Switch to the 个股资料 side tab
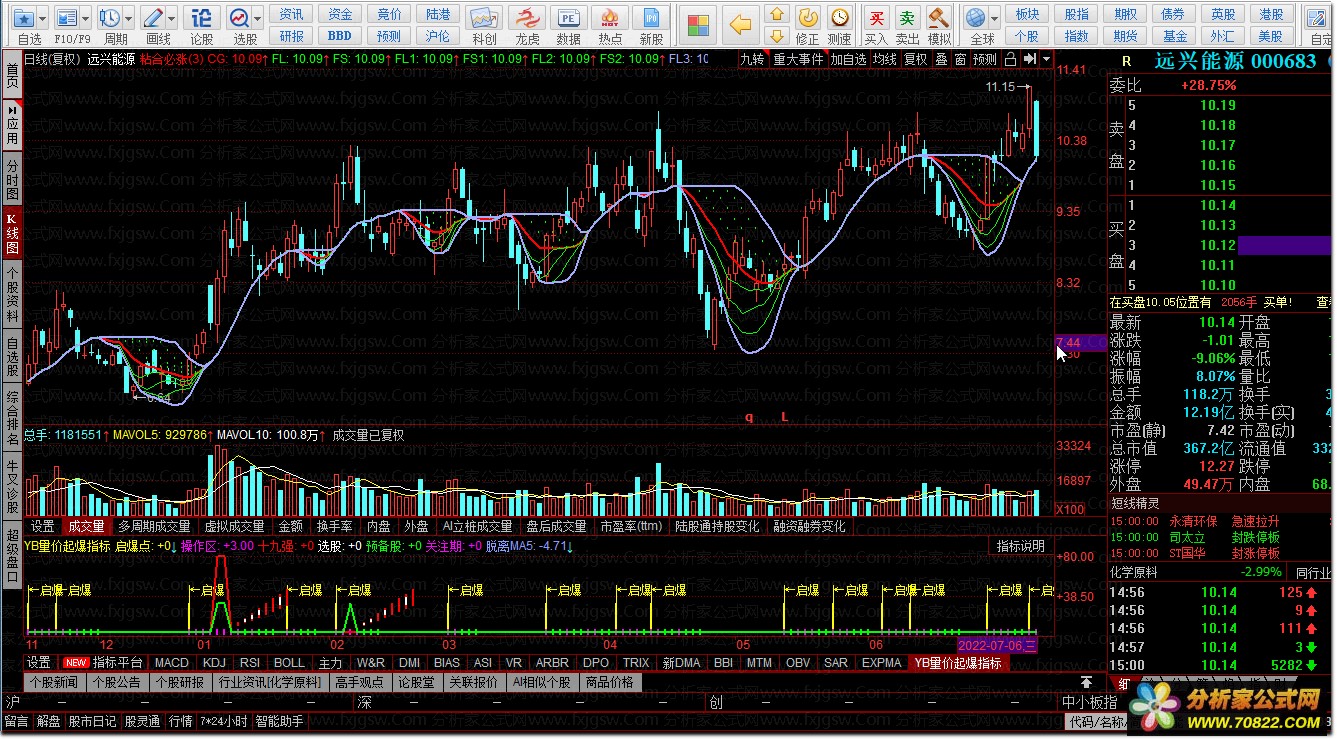Viewport: 1337px width, 739px height. click(12, 293)
